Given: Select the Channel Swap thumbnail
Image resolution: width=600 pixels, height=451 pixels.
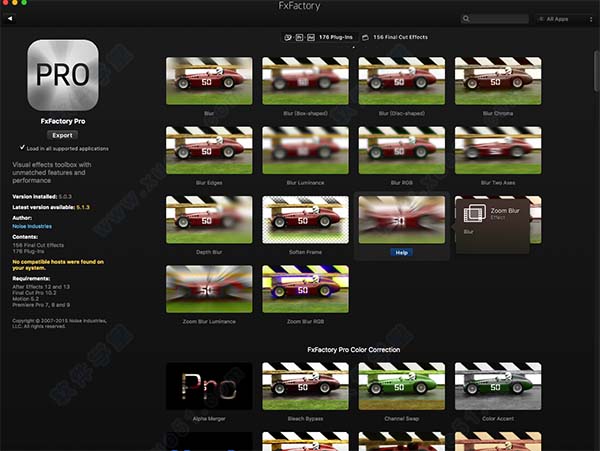Looking at the screenshot, I should tap(402, 386).
